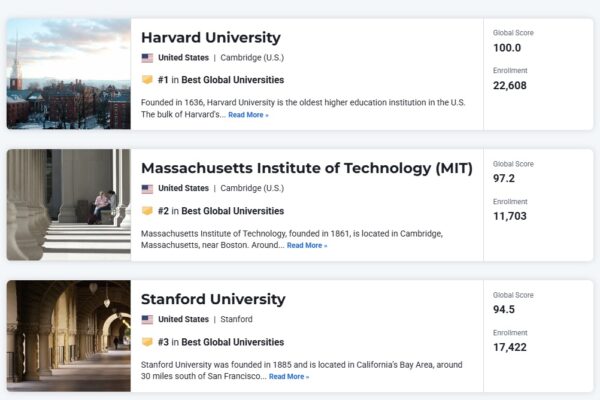Image resolution: width=600 pixels, height=400 pixels.
Task: Click Read More in Stanford's description
Action: click(289, 377)
